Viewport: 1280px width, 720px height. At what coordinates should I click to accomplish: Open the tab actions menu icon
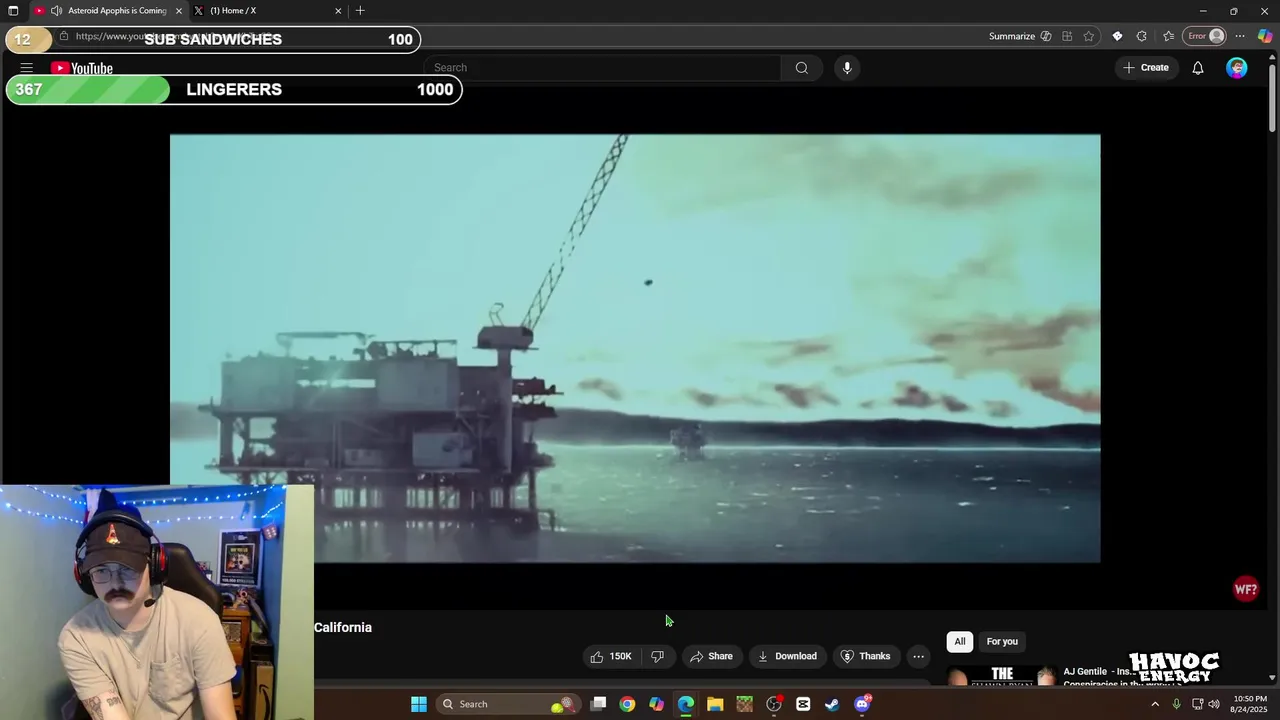point(13,11)
